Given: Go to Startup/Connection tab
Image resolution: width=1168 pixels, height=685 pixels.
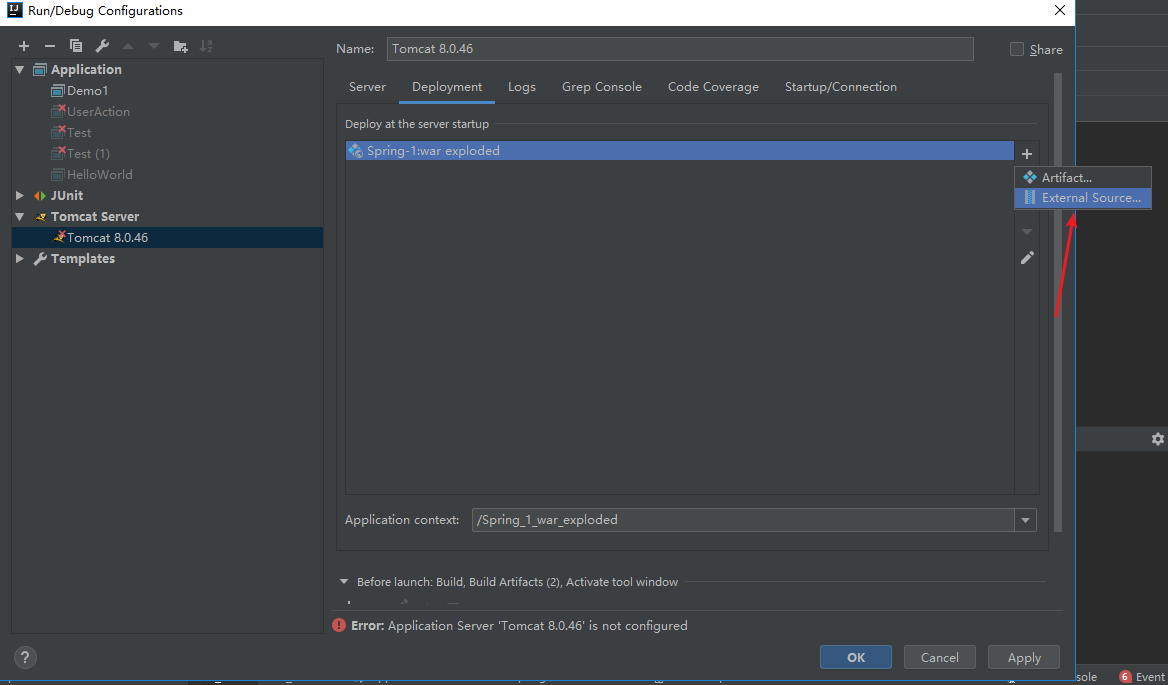Looking at the screenshot, I should [x=840, y=87].
